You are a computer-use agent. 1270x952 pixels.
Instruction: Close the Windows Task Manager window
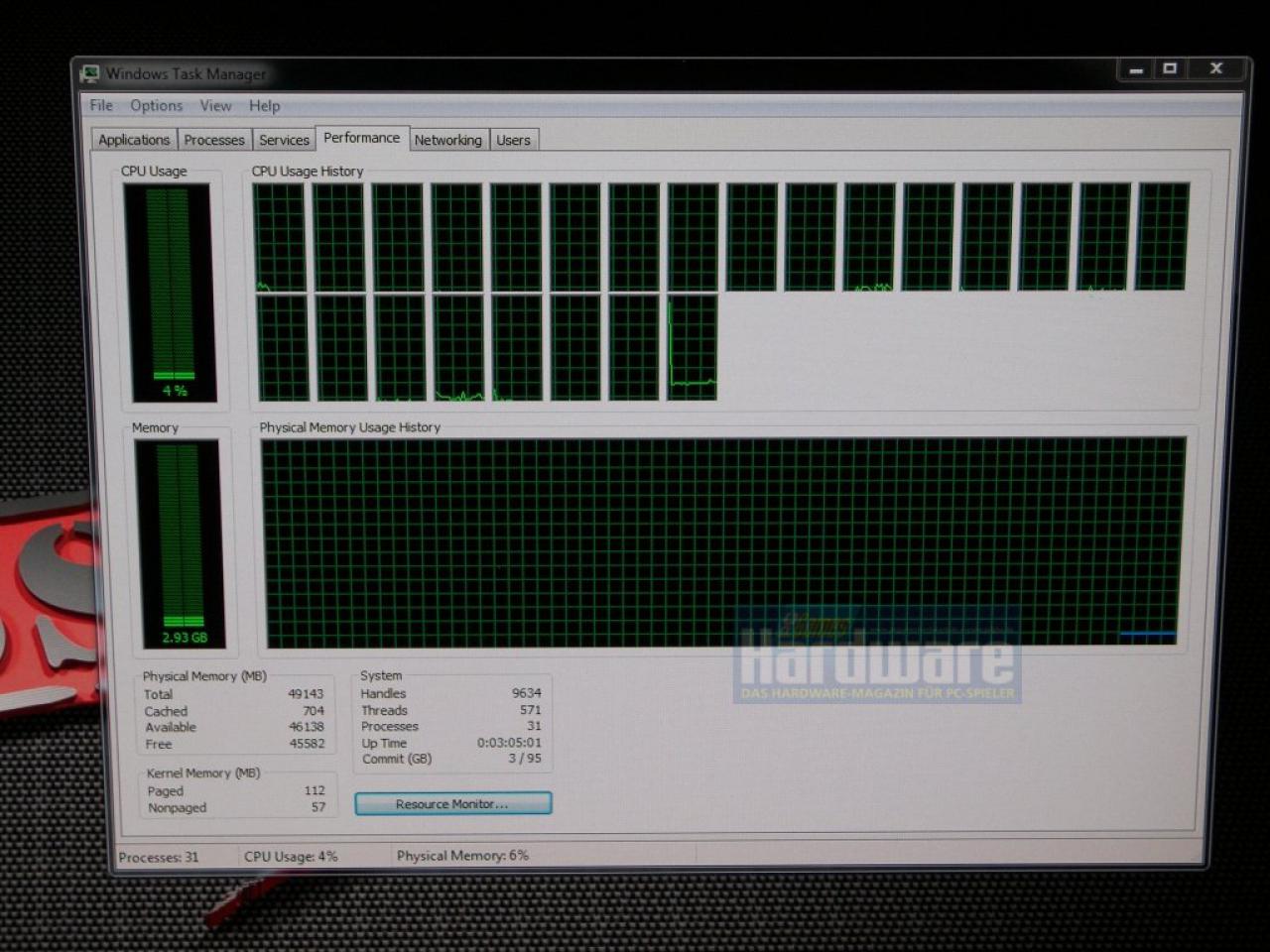pyautogui.click(x=1216, y=68)
